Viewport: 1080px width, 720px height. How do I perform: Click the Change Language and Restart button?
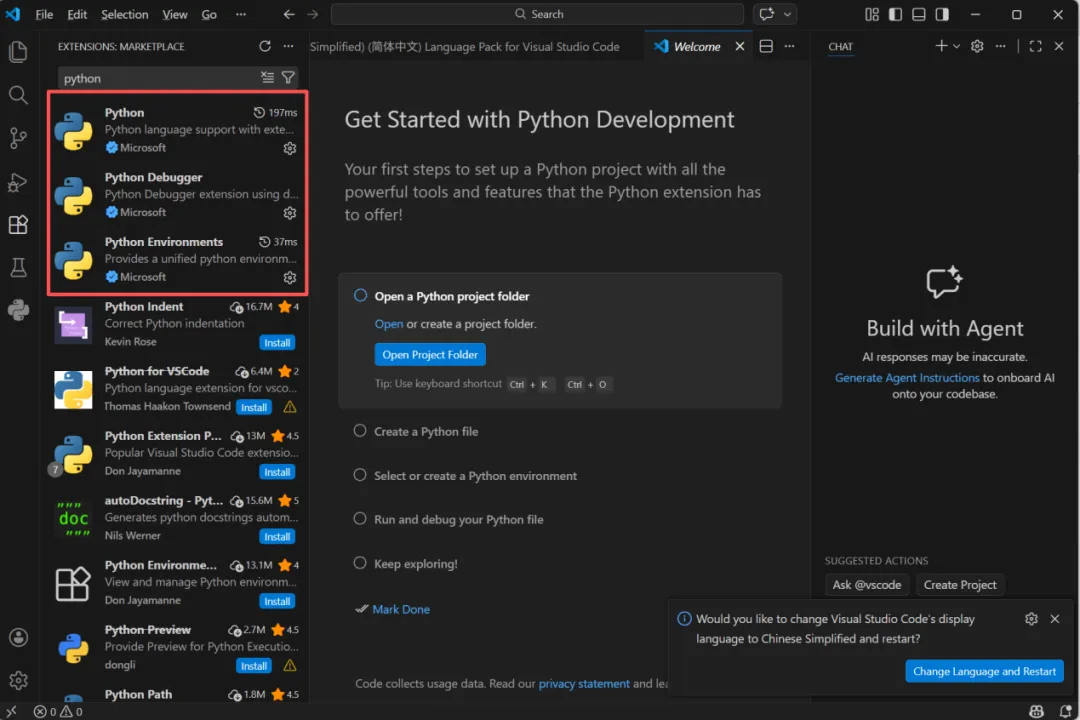[x=984, y=671]
